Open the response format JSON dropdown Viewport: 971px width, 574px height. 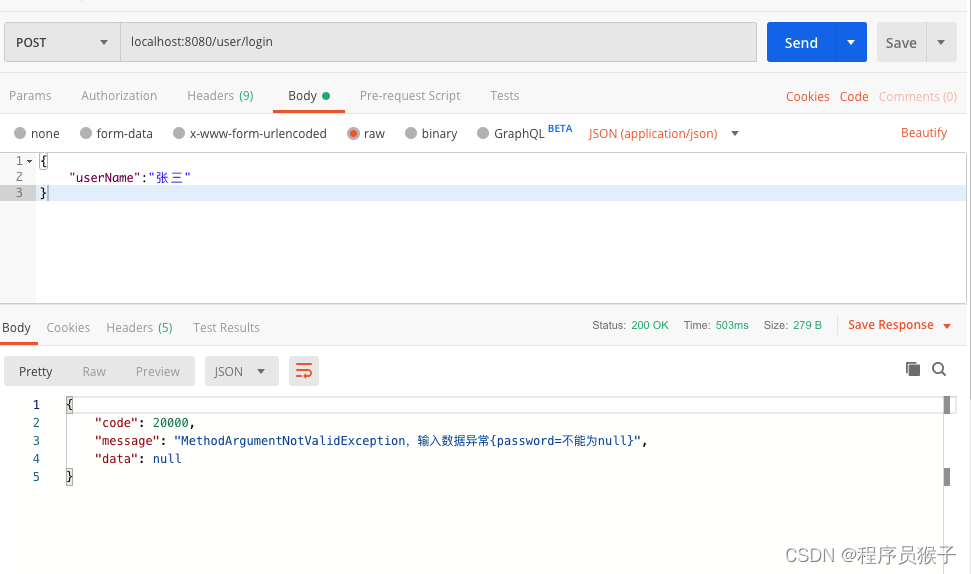coord(242,371)
